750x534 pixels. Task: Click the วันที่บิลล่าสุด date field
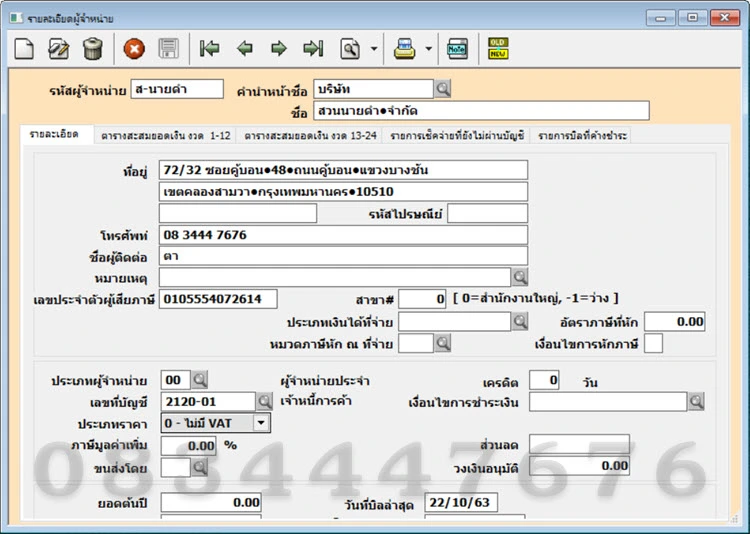pos(461,502)
